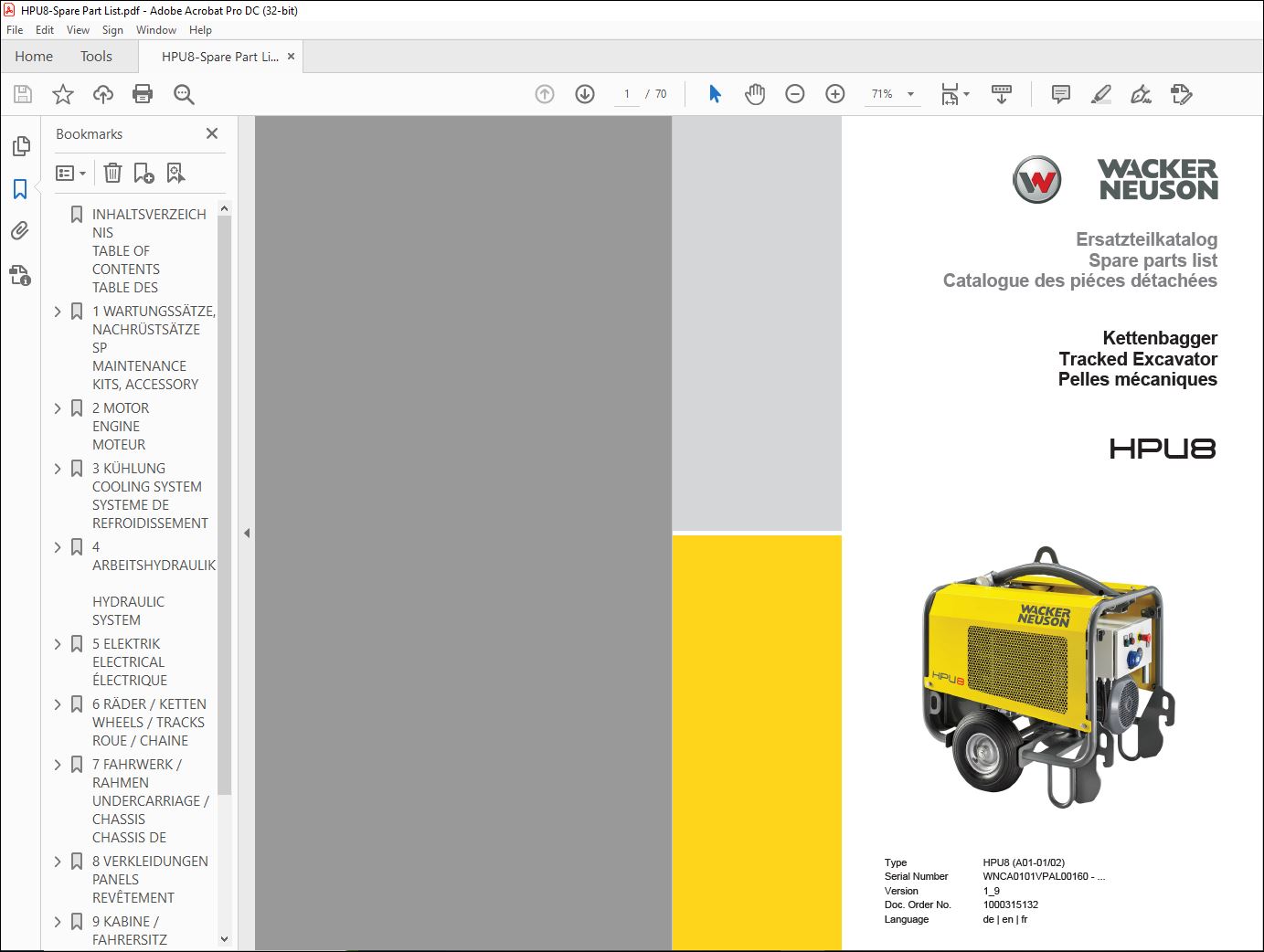
Task: Expand bookmark 1 WARTUNGSSÄTZE
Action: click(58, 312)
